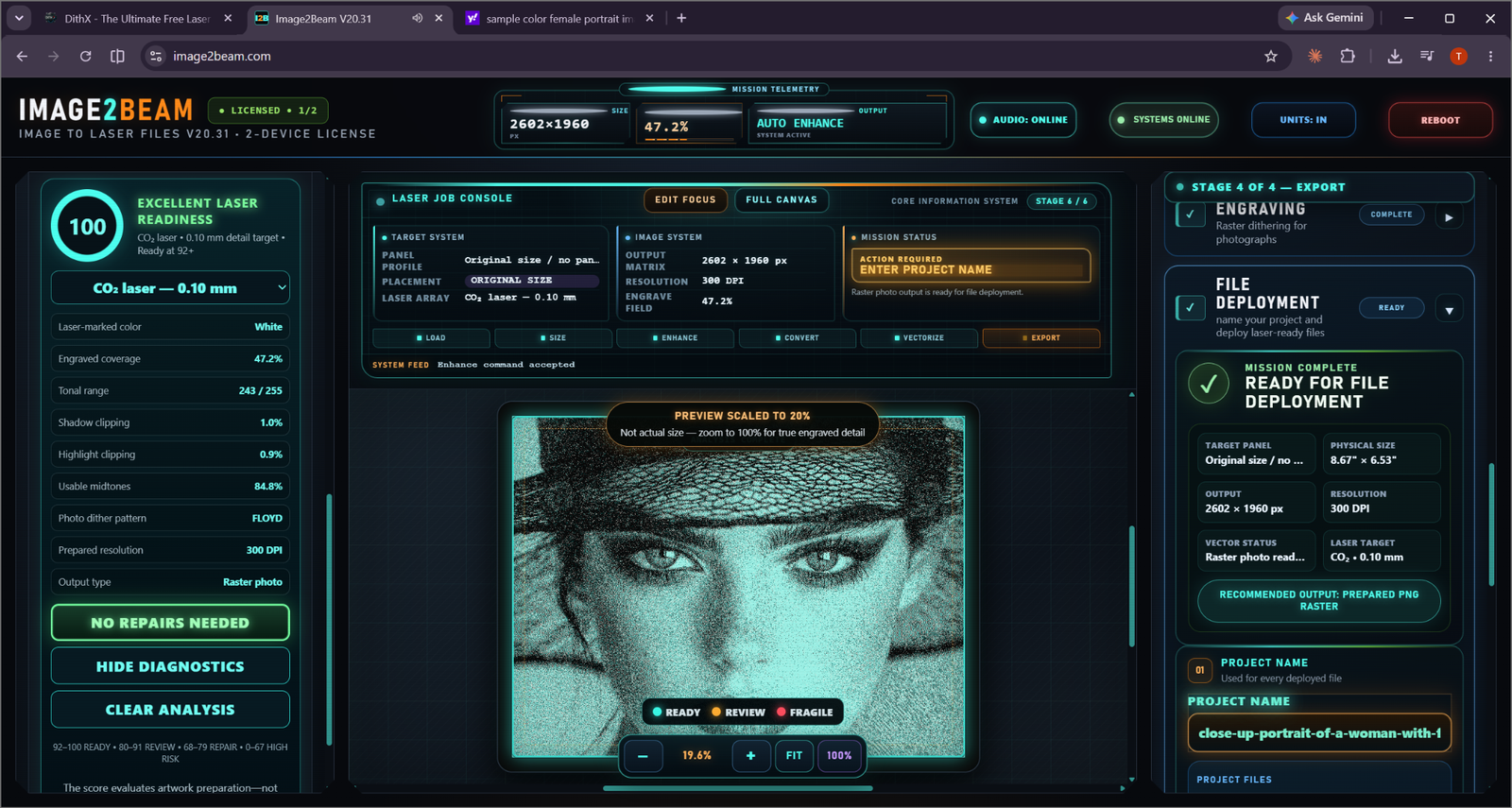
Task: View site information beside the address
Action: pos(156,57)
